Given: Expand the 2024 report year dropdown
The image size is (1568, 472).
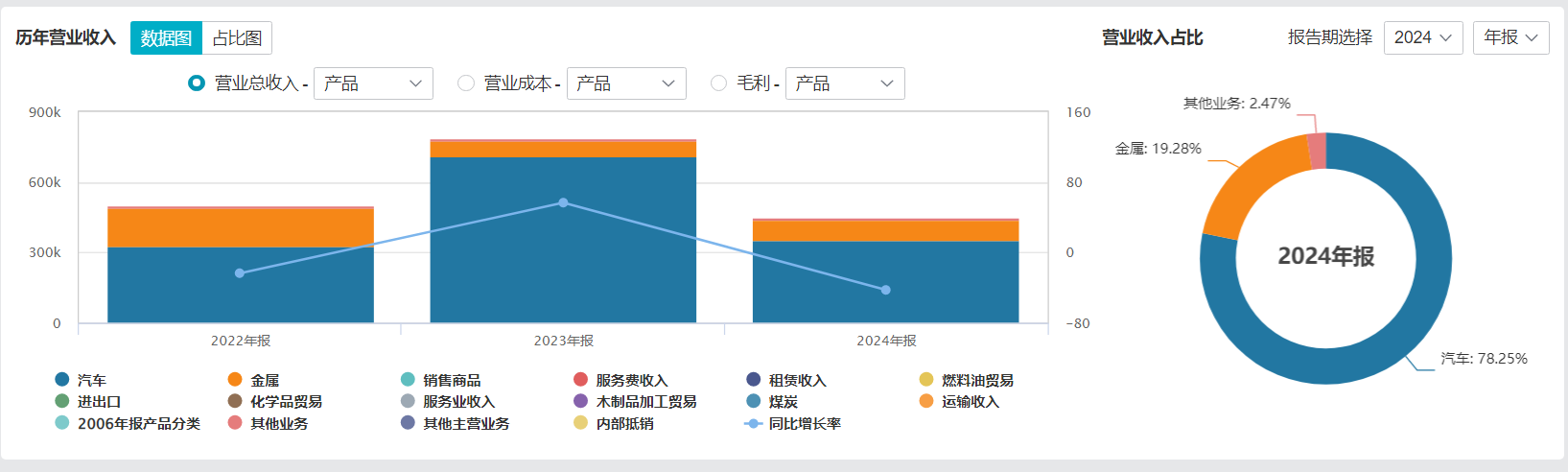Looking at the screenshot, I should [1422, 37].
